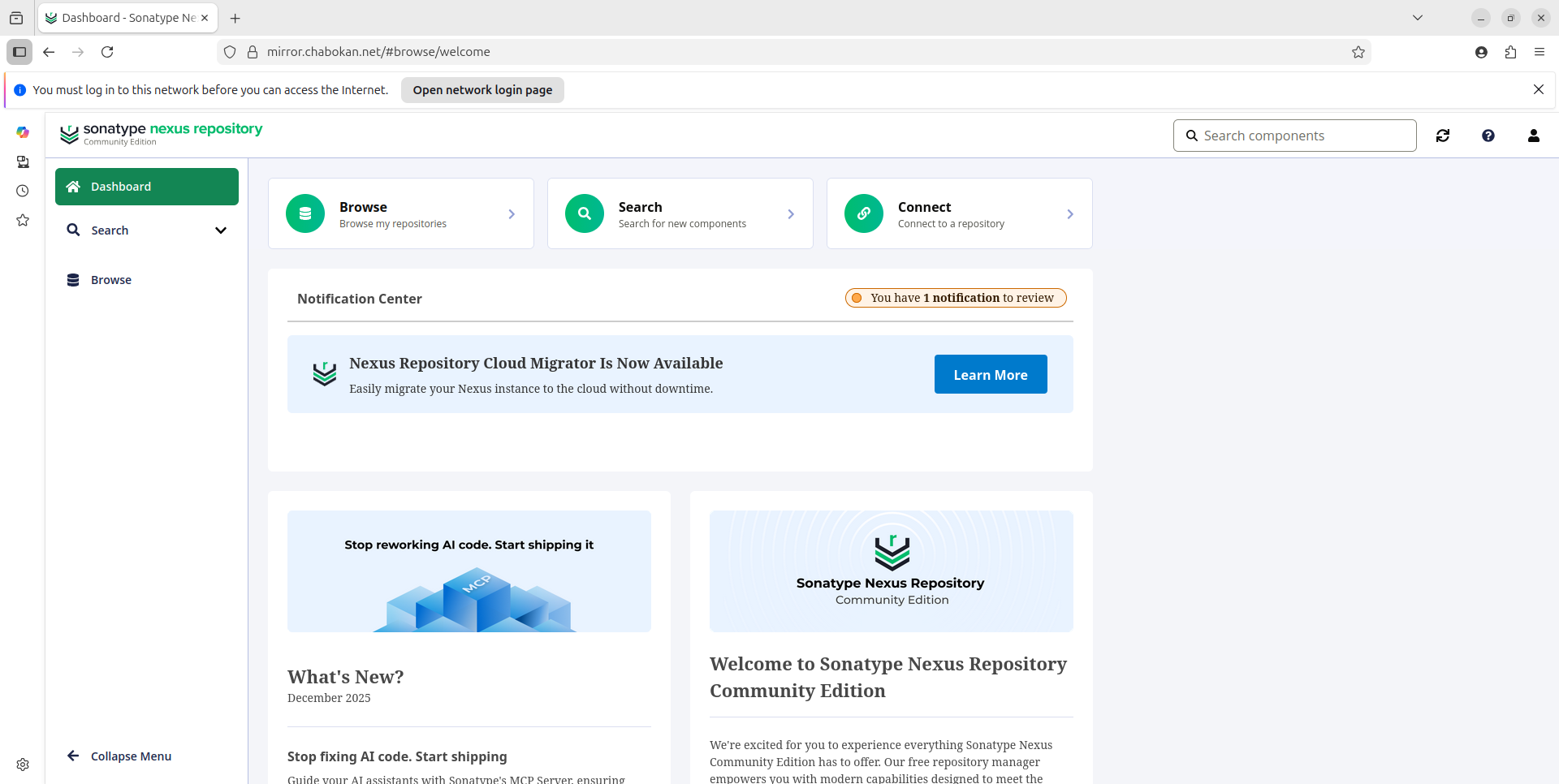Select the devices icon in the left sidebar
The image size is (1559, 784).
pos(22,162)
